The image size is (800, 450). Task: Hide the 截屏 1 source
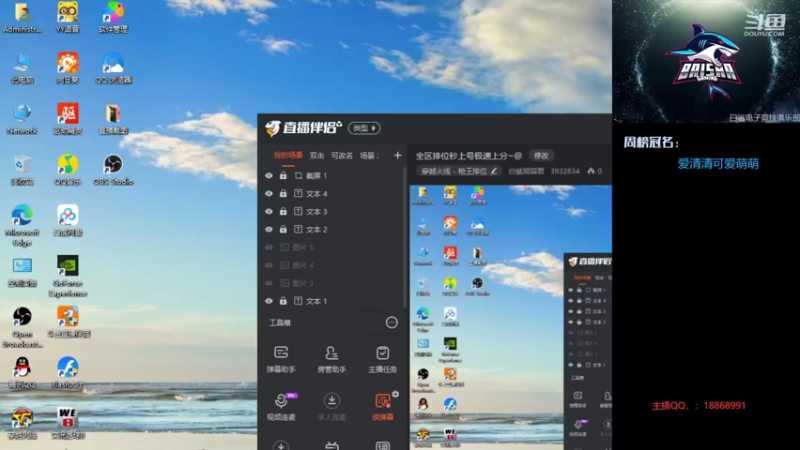point(269,176)
